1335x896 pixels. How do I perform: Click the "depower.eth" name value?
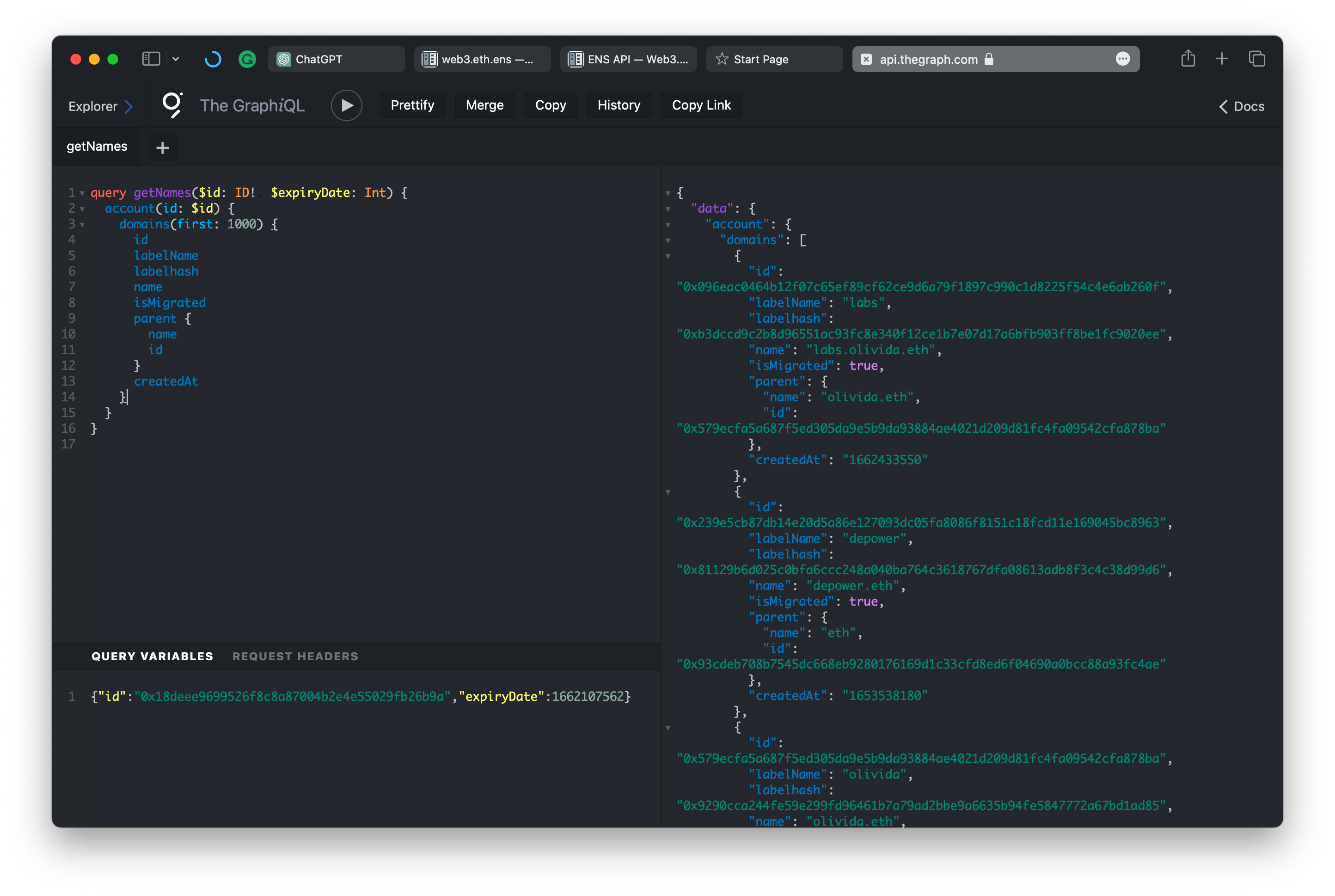click(x=852, y=586)
